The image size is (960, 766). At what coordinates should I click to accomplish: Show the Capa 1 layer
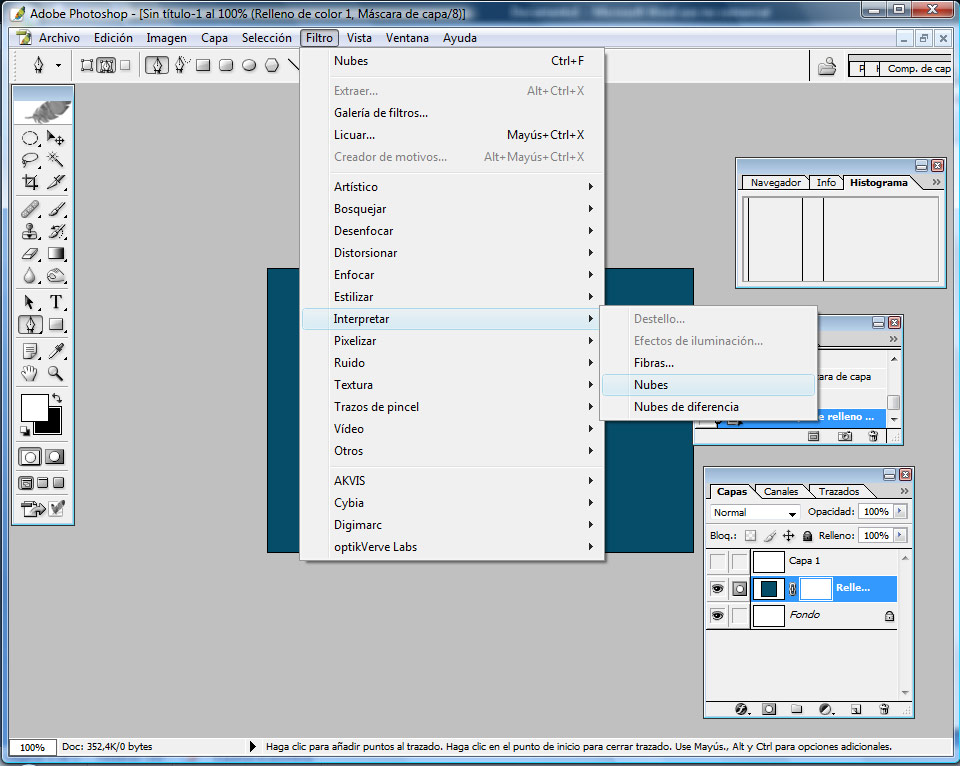718,561
